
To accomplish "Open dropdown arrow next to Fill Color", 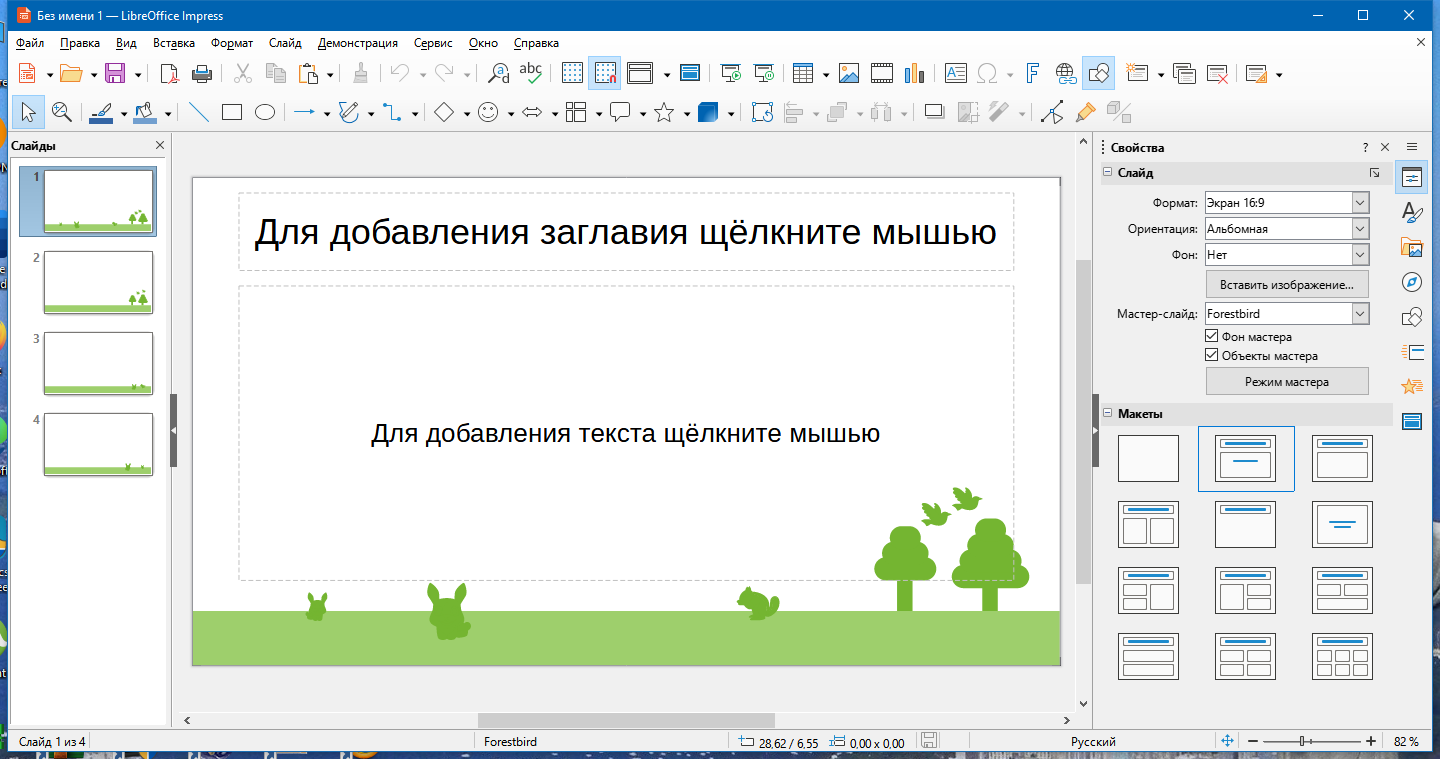I will pyautogui.click(x=168, y=114).
